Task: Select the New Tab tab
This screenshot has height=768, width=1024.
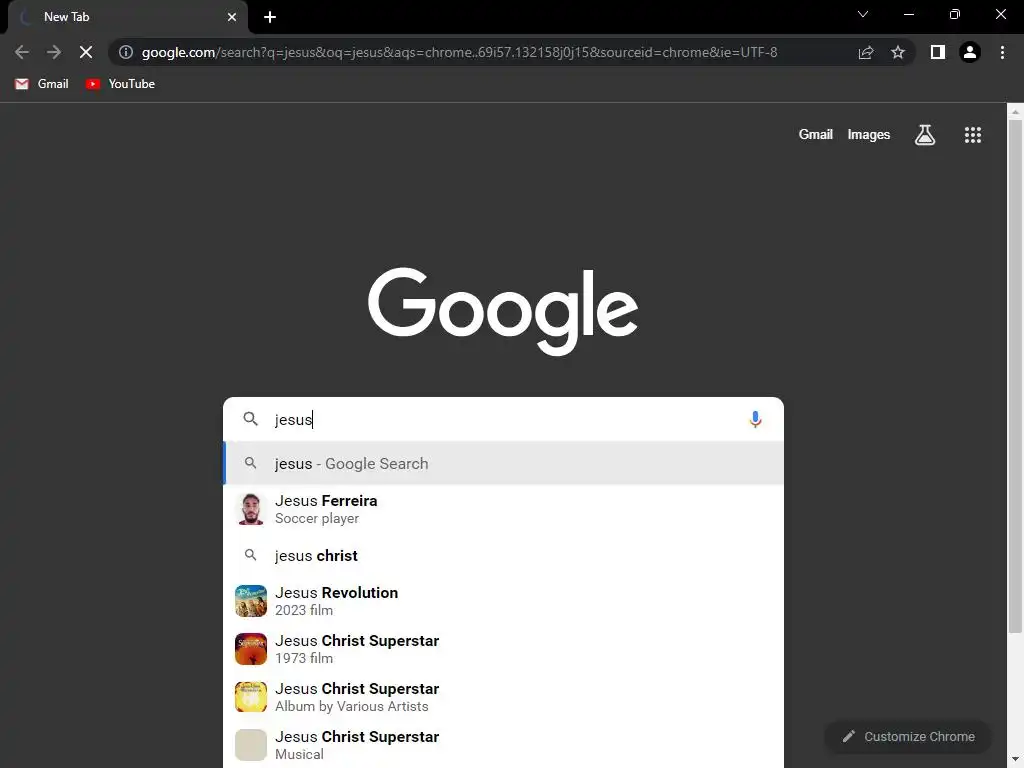Action: 128,17
